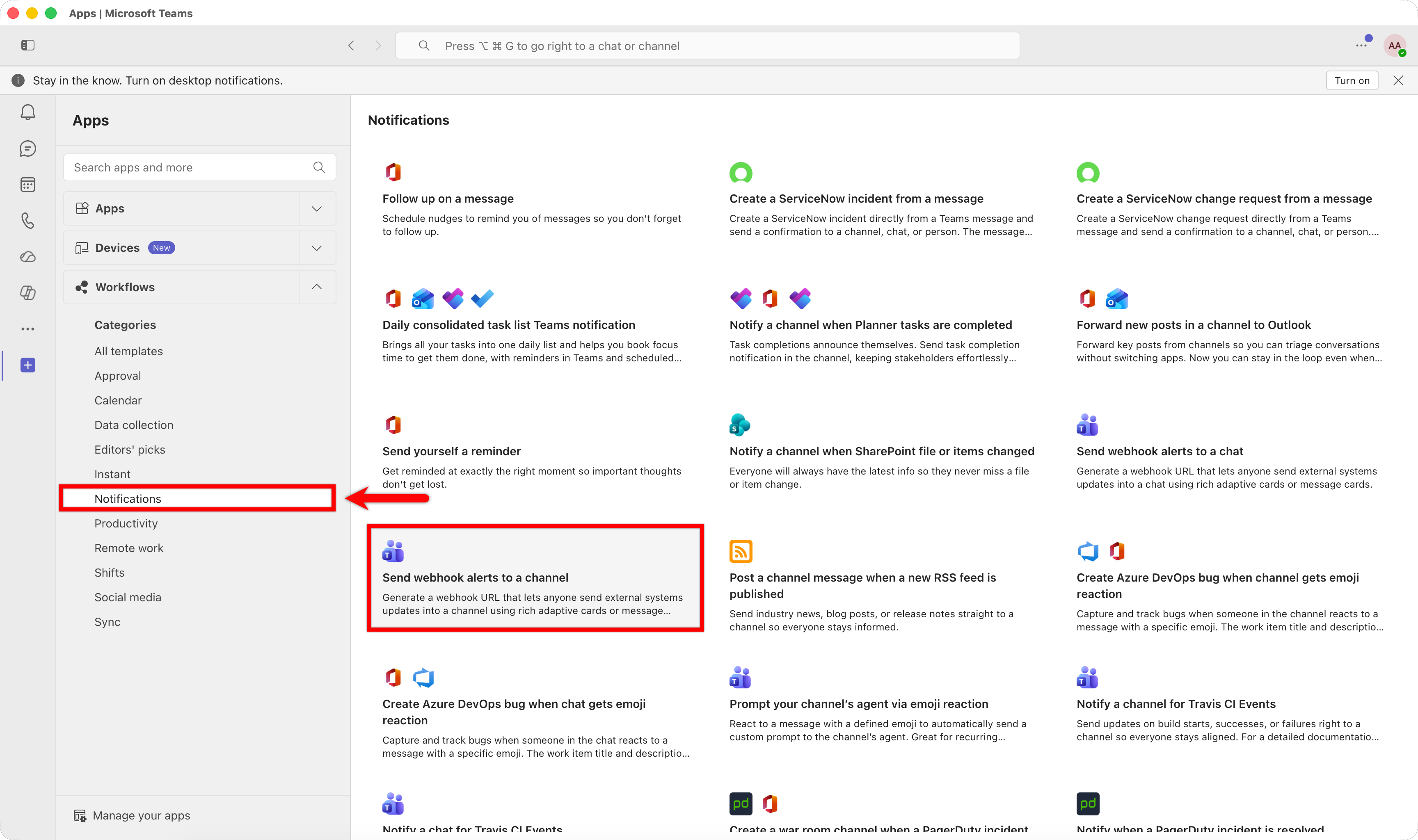The height and width of the screenshot is (840, 1418).
Task: Select the Notifications category
Action: coord(197,499)
